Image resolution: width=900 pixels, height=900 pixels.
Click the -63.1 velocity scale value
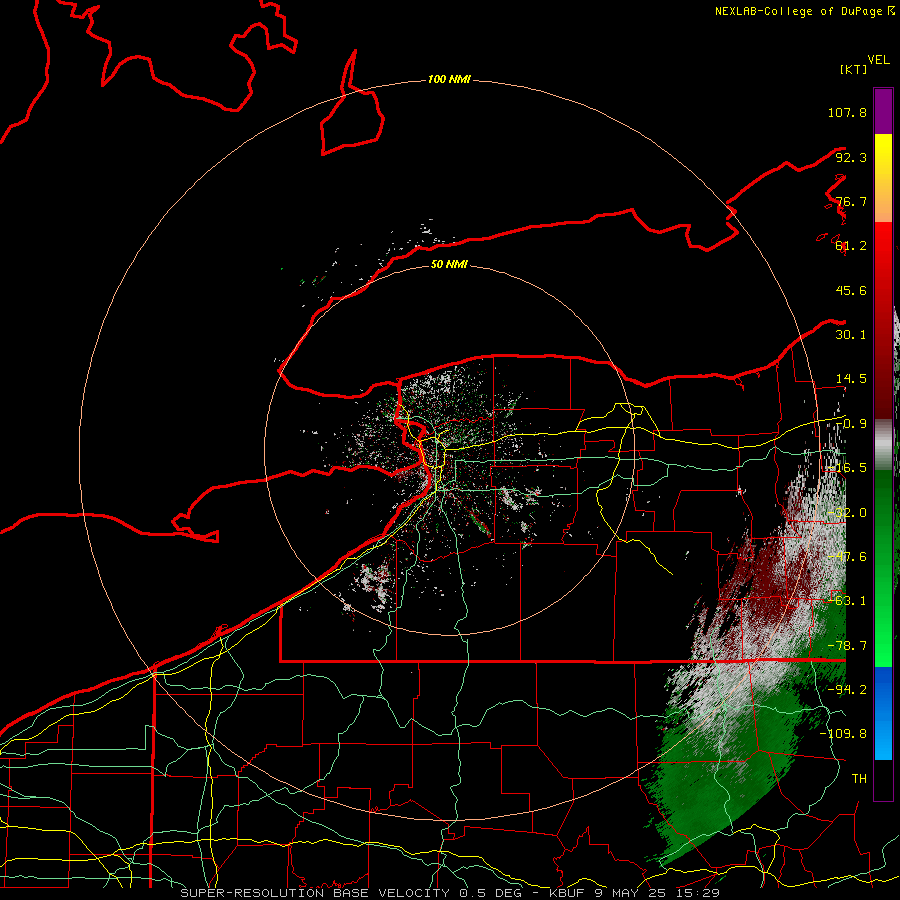[x=847, y=601]
